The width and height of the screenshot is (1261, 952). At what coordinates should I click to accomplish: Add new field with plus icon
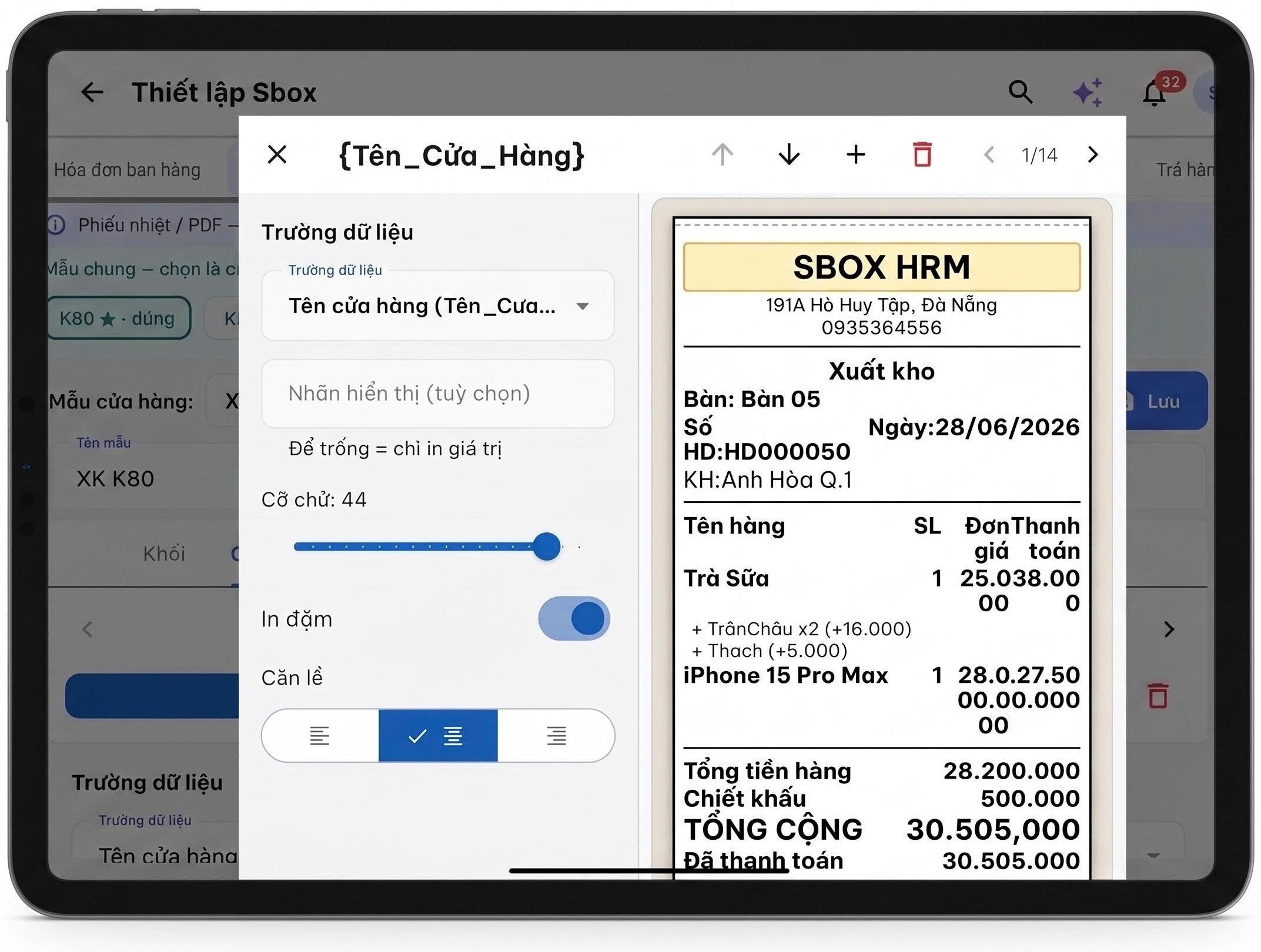pos(855,155)
